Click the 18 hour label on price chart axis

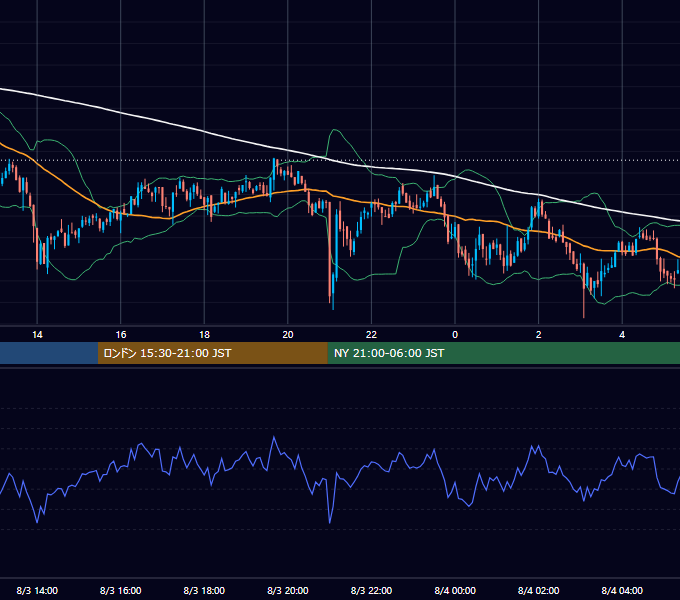pos(204,335)
